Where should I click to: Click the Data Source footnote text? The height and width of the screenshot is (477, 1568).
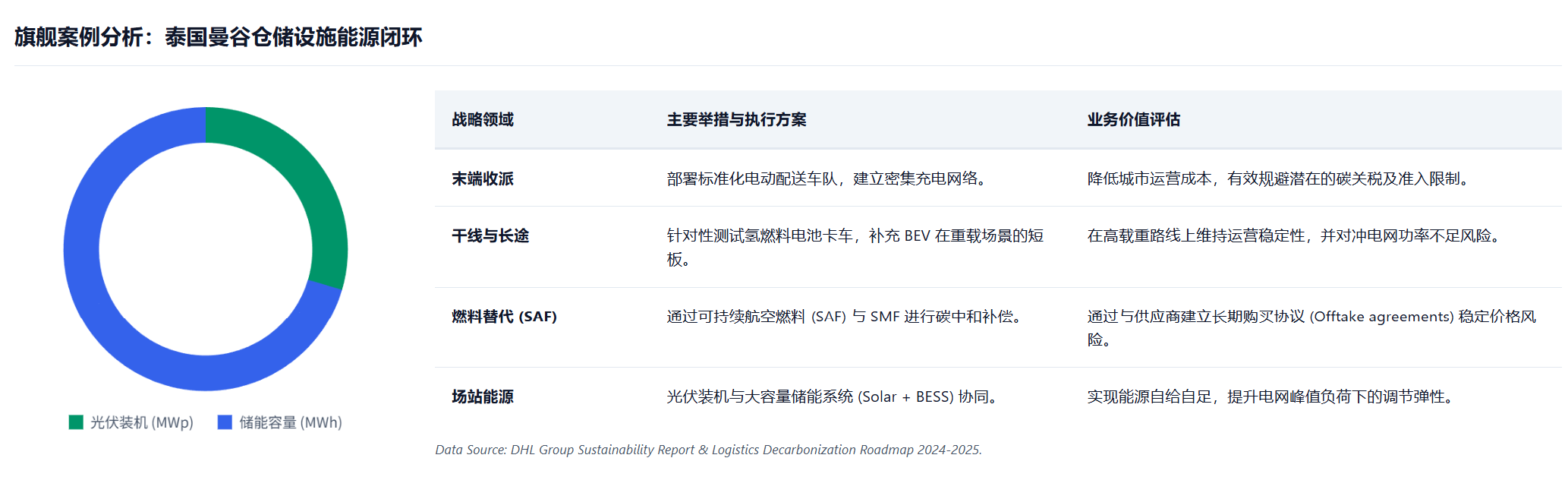click(708, 450)
